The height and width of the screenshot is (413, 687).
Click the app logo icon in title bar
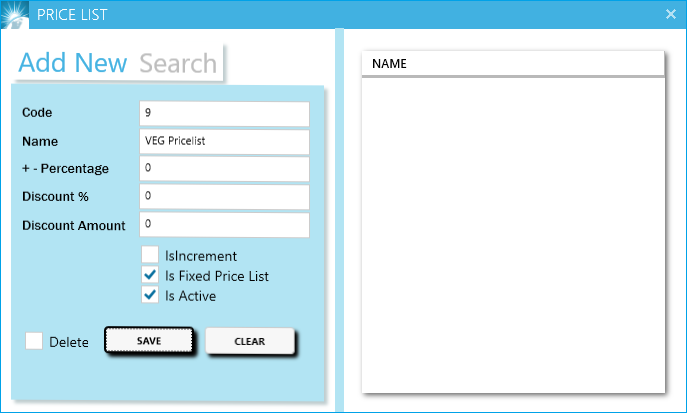pos(14,14)
